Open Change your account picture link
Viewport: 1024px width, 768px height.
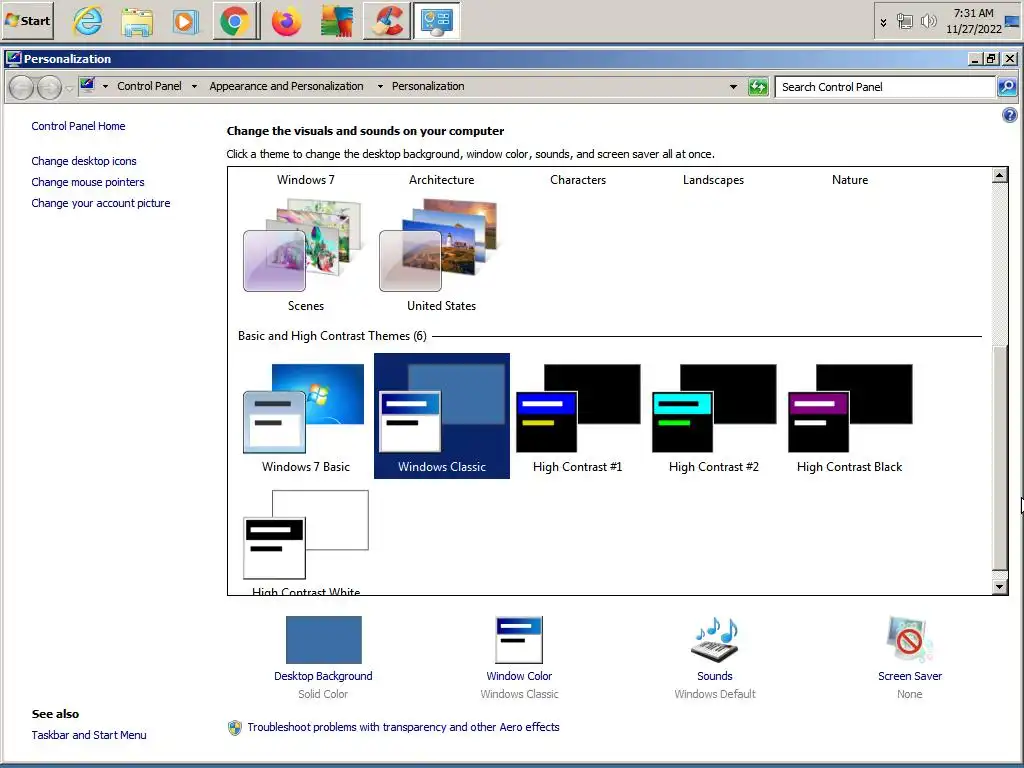(x=101, y=203)
